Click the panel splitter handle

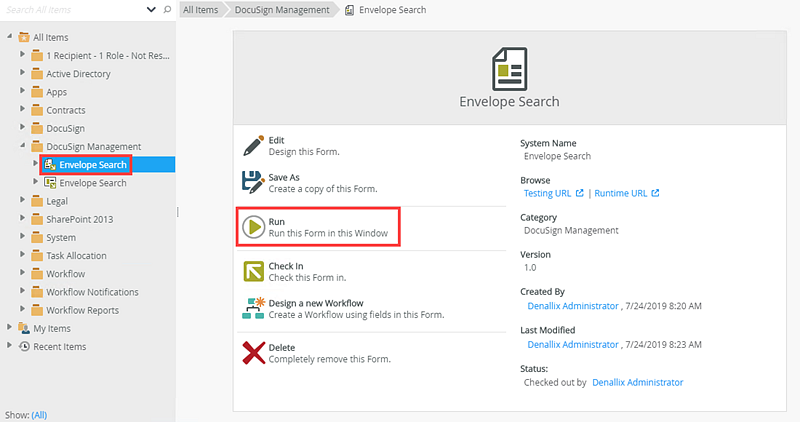point(178,211)
